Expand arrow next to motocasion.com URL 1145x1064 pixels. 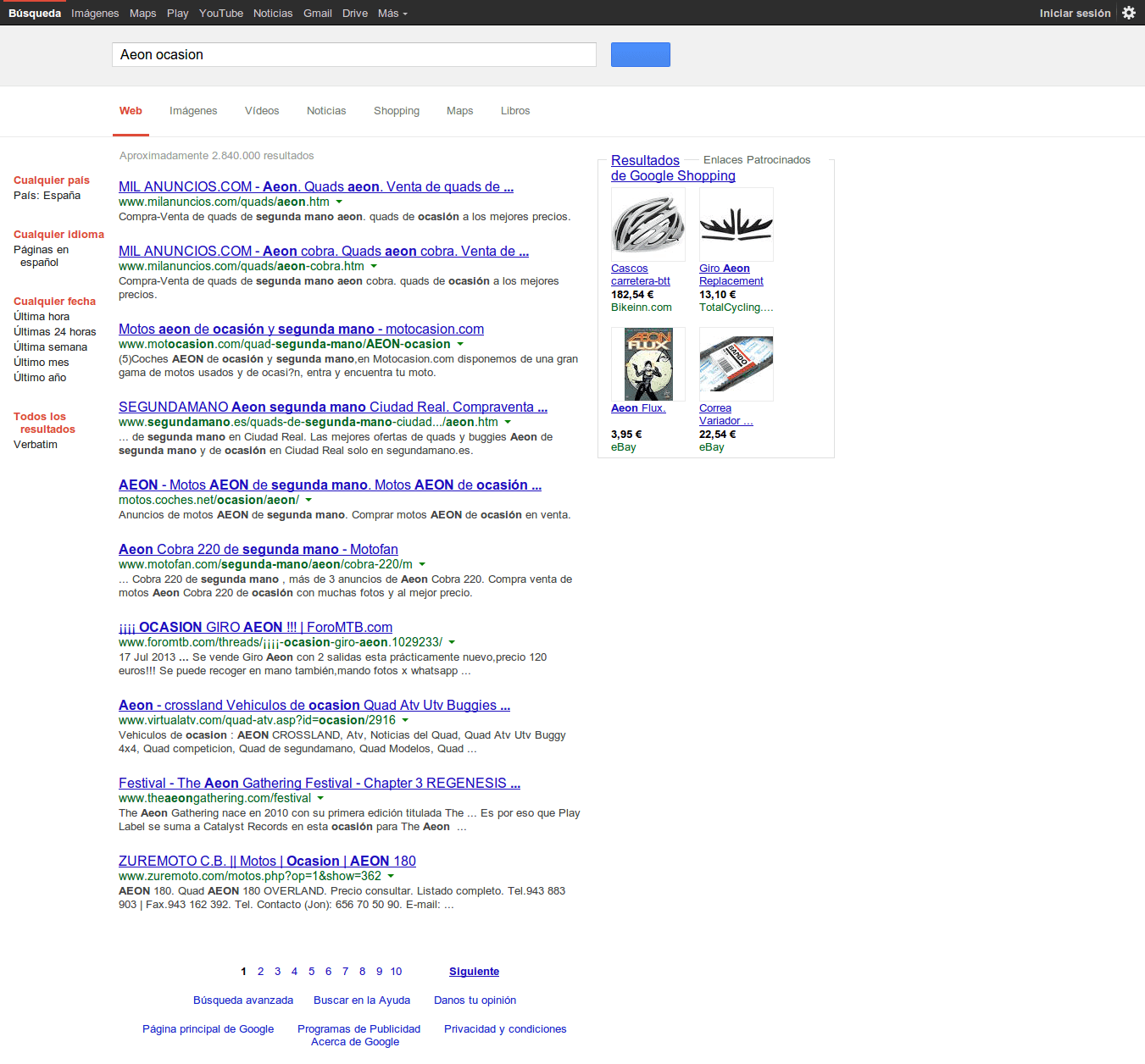[x=460, y=344]
